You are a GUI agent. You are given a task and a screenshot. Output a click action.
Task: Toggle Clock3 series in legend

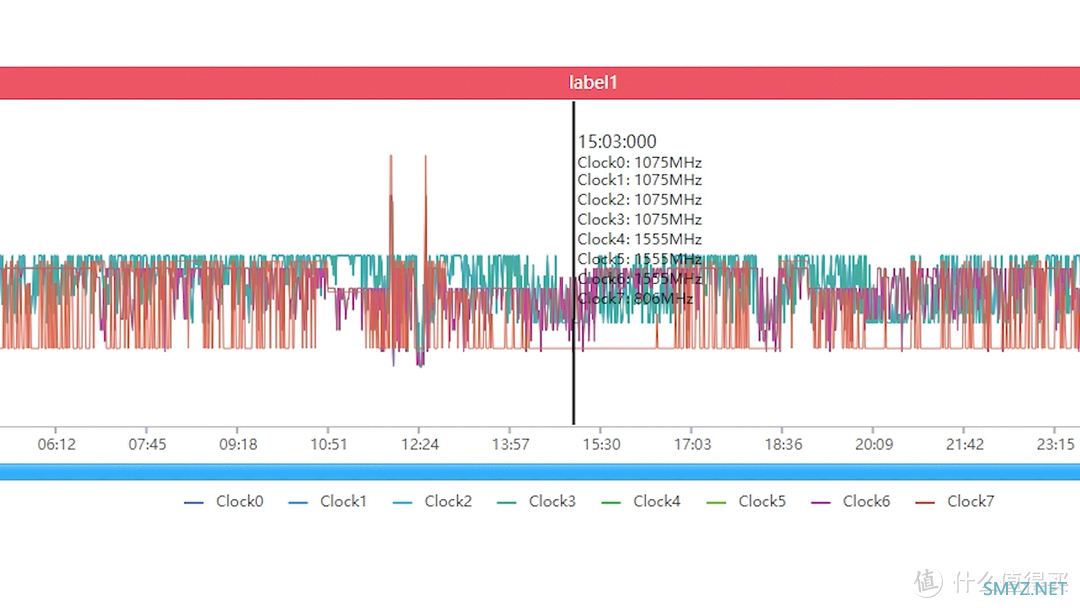pyautogui.click(x=537, y=501)
